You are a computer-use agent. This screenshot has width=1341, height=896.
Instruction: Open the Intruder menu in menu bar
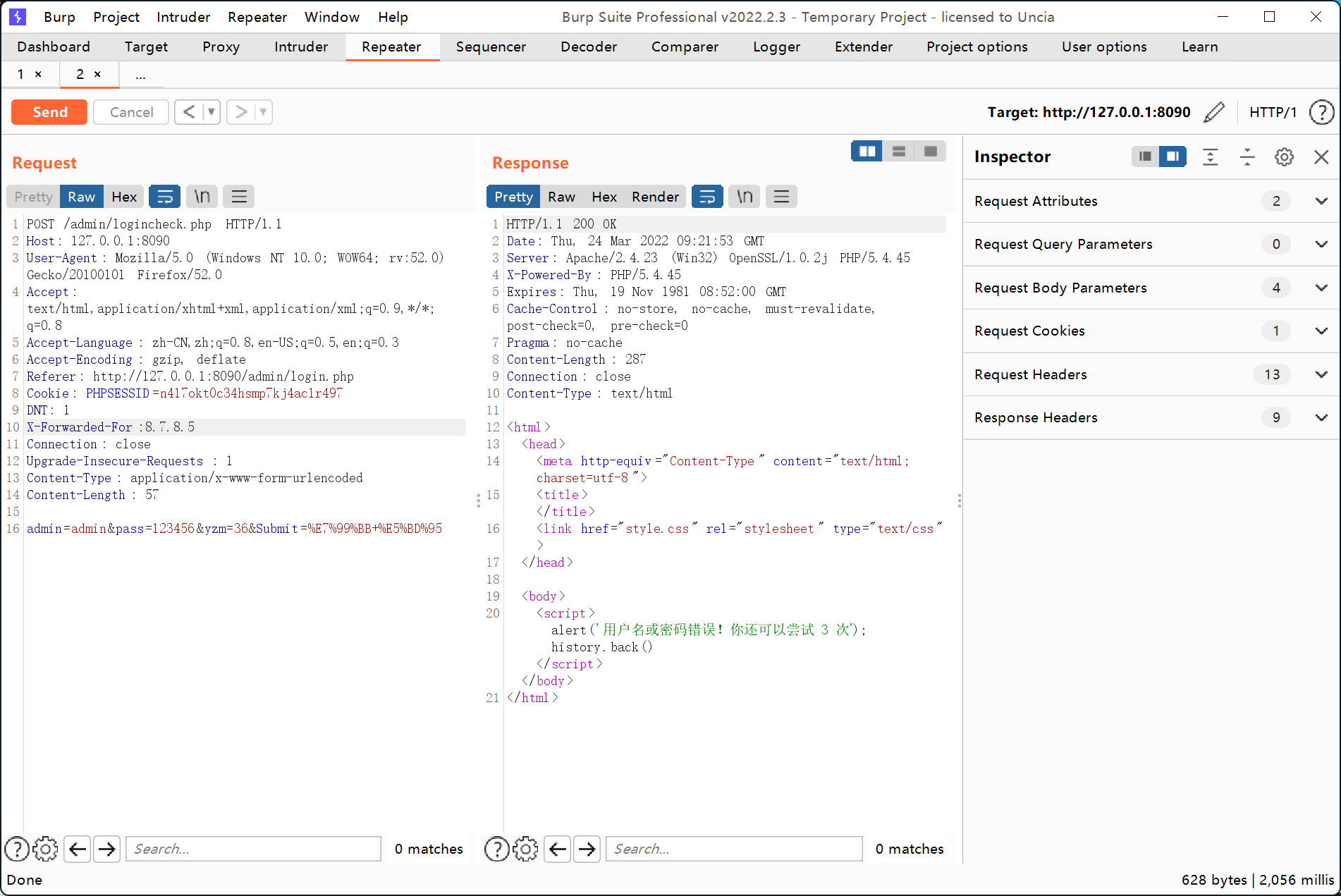(183, 17)
